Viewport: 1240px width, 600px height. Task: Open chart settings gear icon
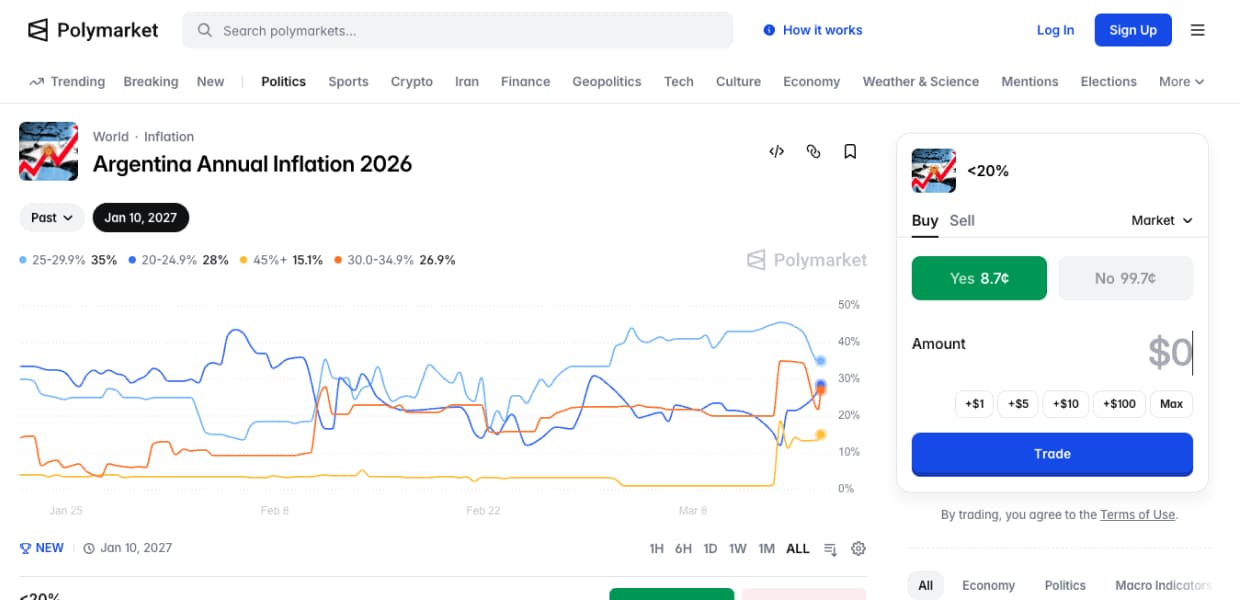[858, 548]
